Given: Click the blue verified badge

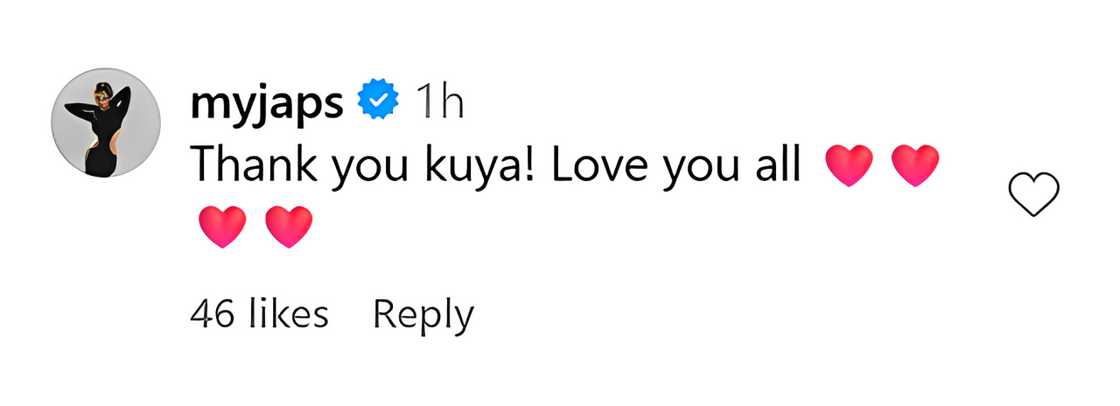Looking at the screenshot, I should pos(379,101).
